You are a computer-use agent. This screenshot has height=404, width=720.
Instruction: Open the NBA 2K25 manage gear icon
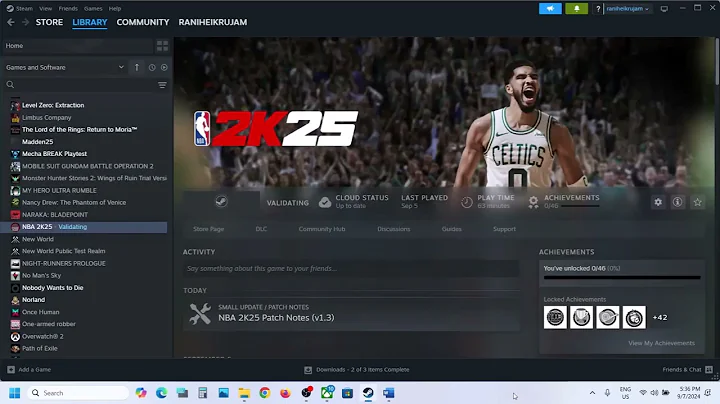(658, 202)
